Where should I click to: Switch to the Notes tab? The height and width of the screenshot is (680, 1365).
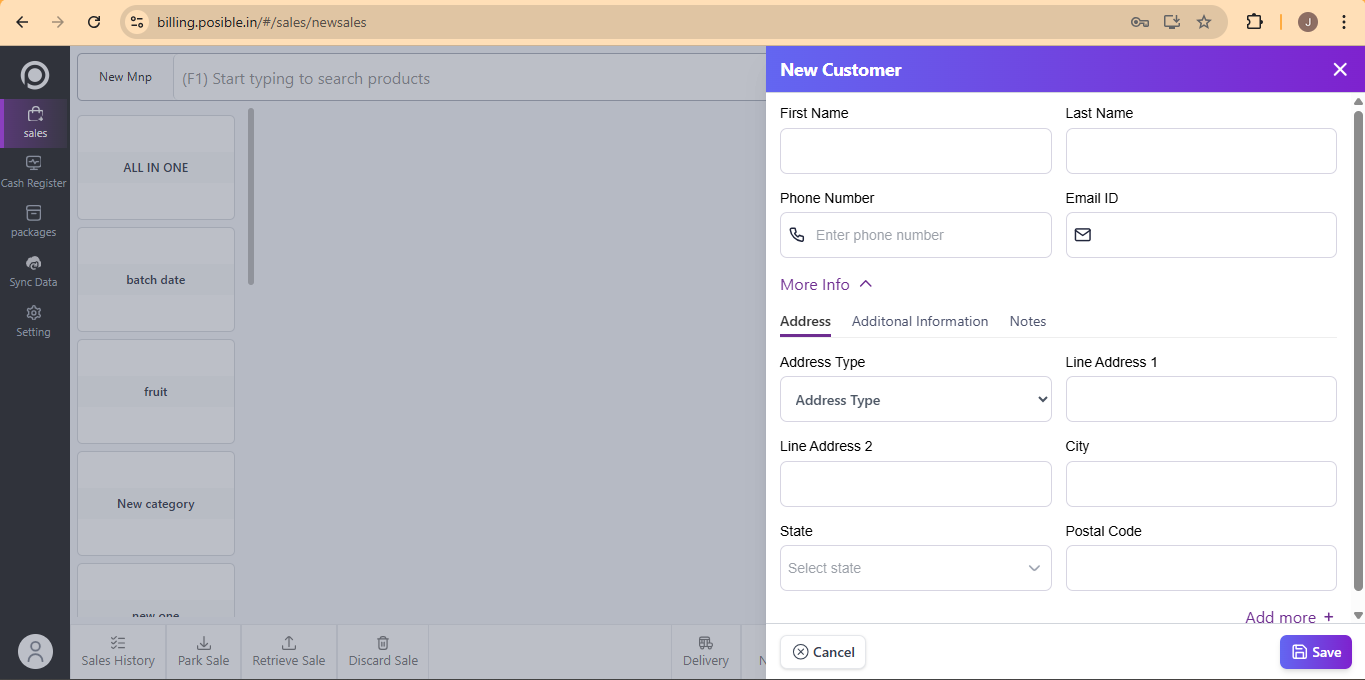tap(1027, 321)
